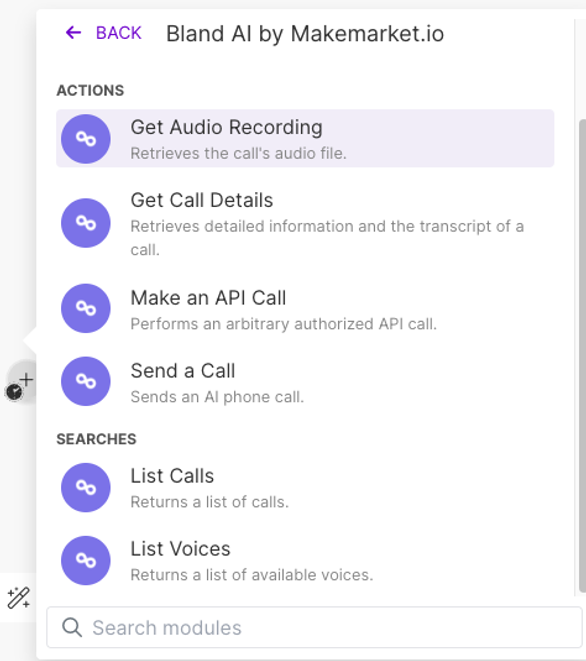This screenshot has height=661, width=586.
Task: Choose Make an API Call action
Action: [305, 308]
